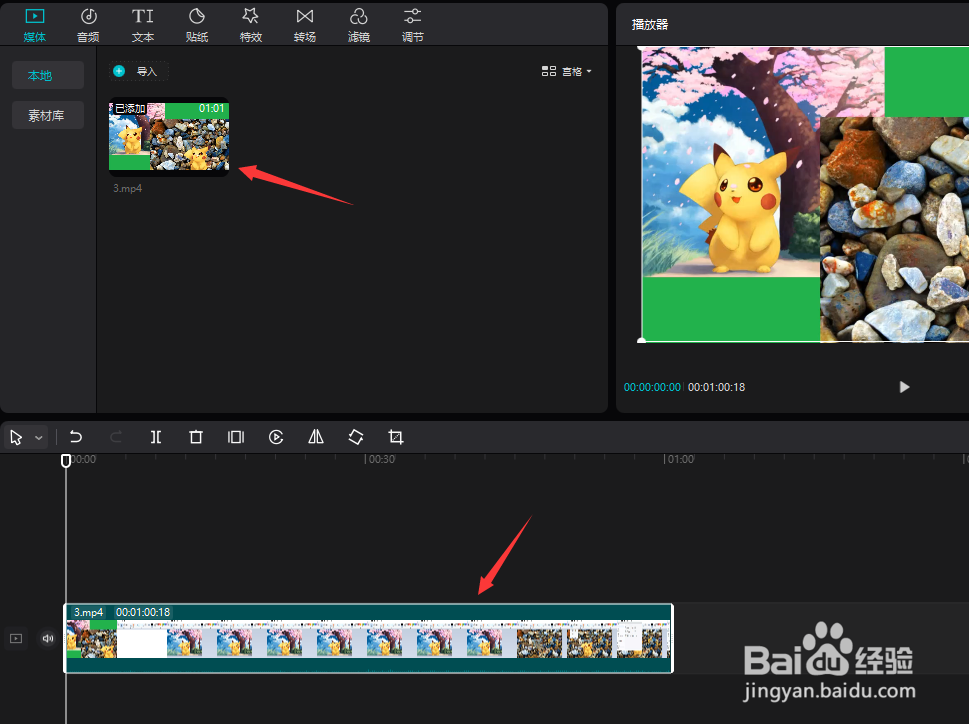Viewport: 969px width, 724px height.
Task: Click the 00:30 mark on ruler
Action: click(381, 460)
